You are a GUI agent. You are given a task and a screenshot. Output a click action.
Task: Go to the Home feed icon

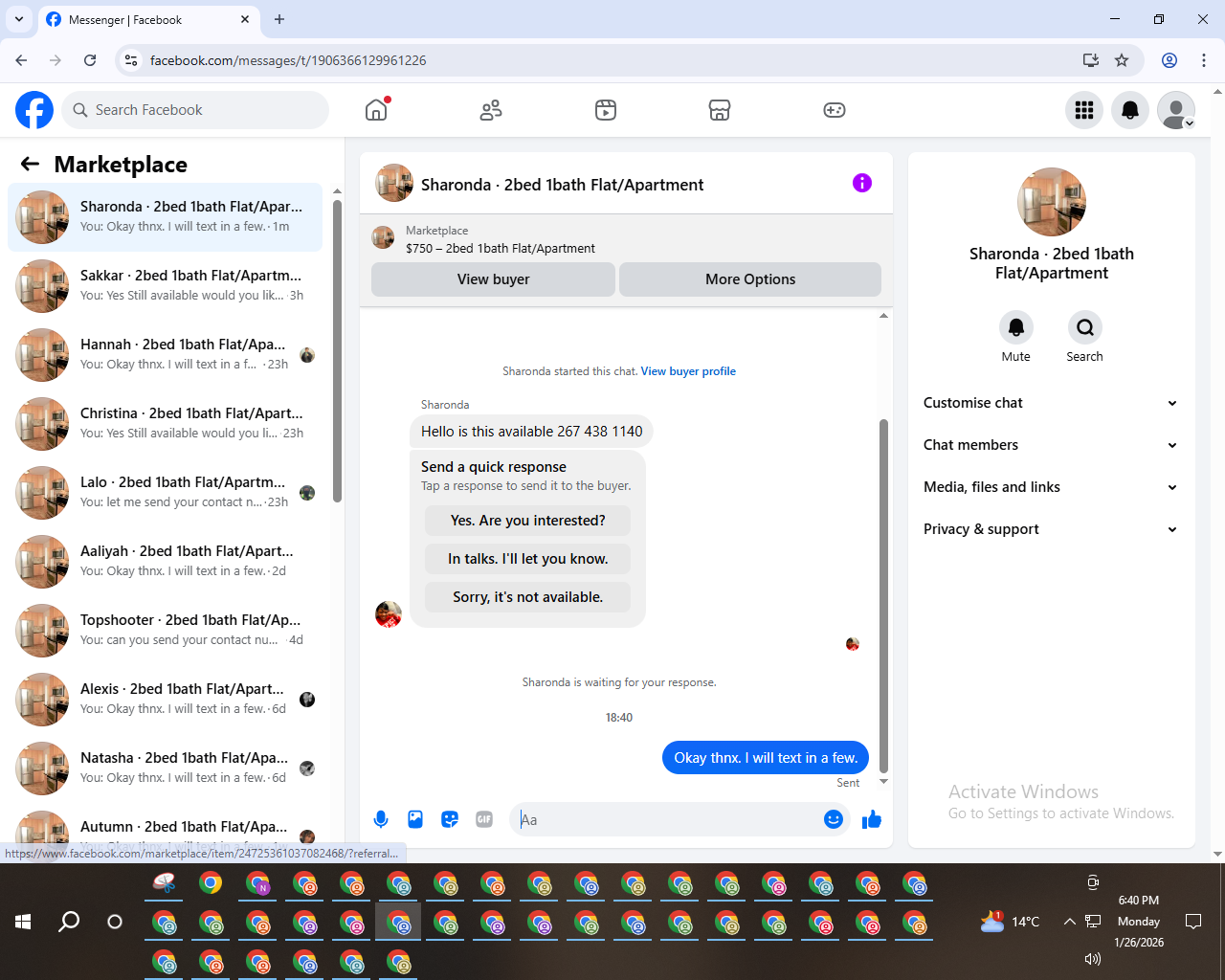pos(376,110)
